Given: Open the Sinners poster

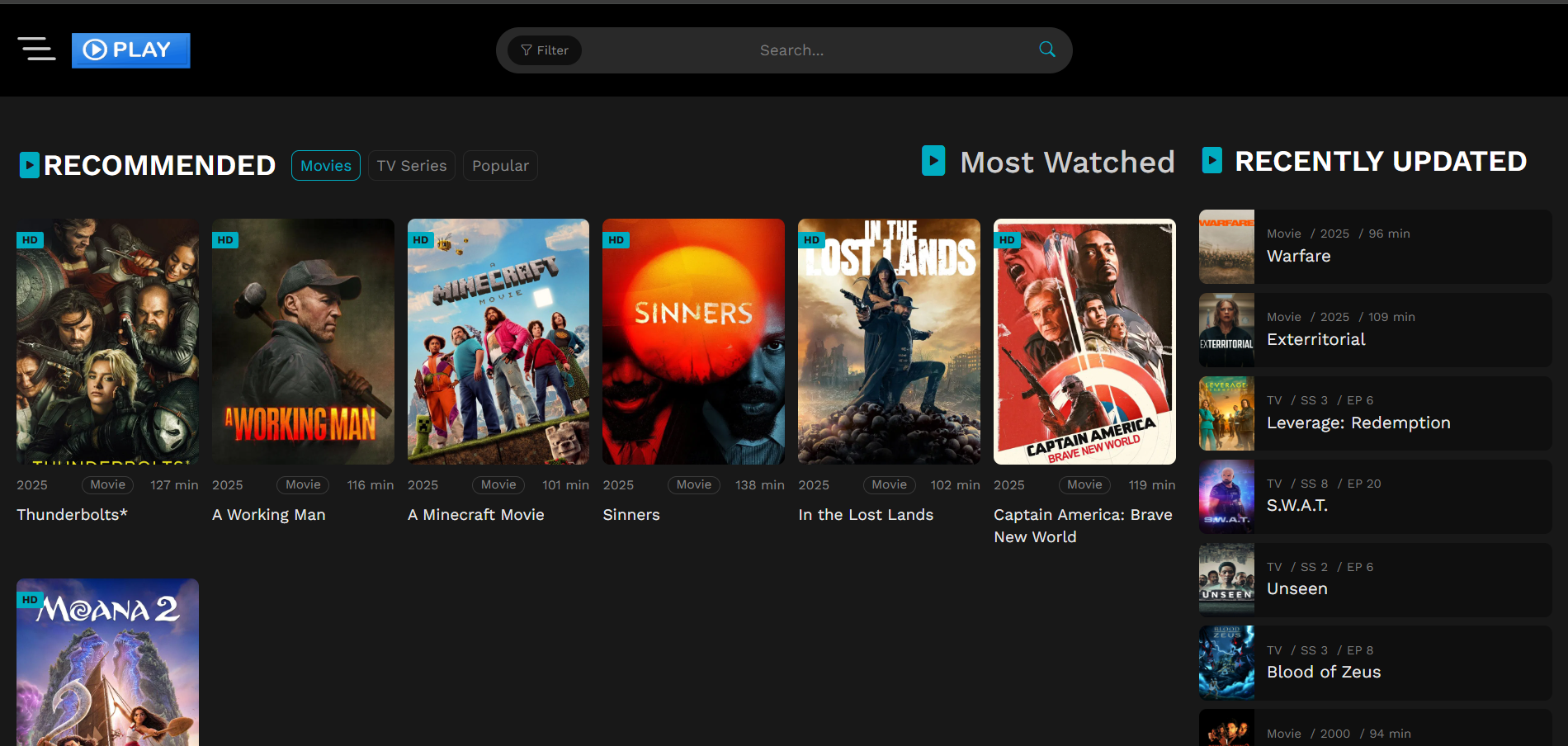Looking at the screenshot, I should point(693,341).
